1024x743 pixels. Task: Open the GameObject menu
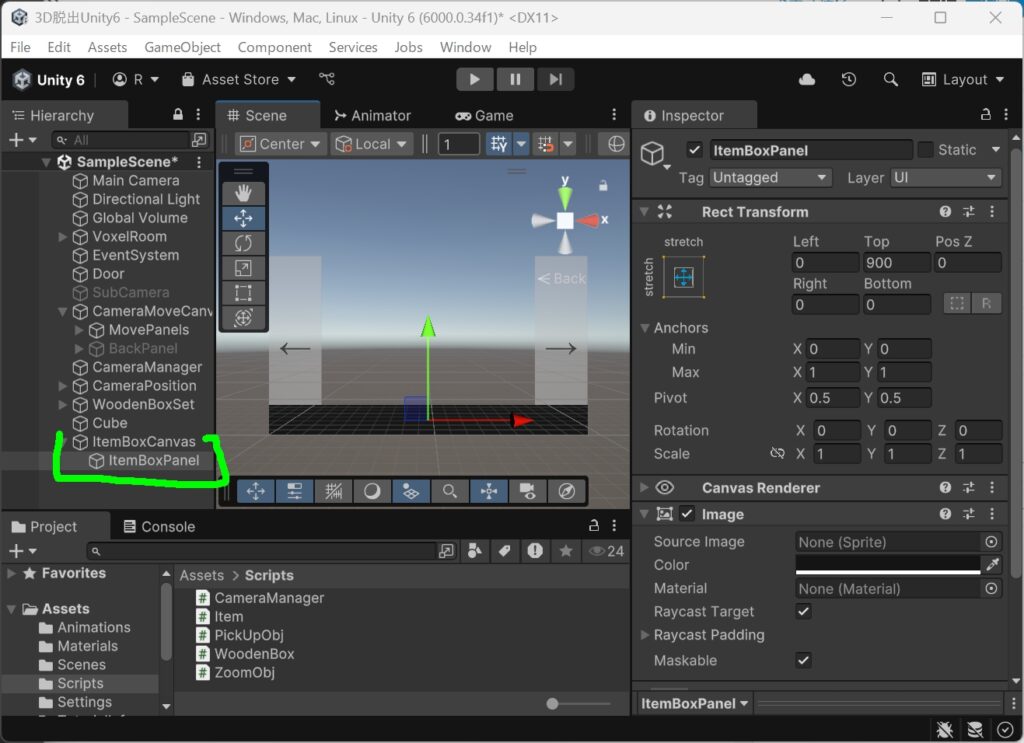[182, 47]
